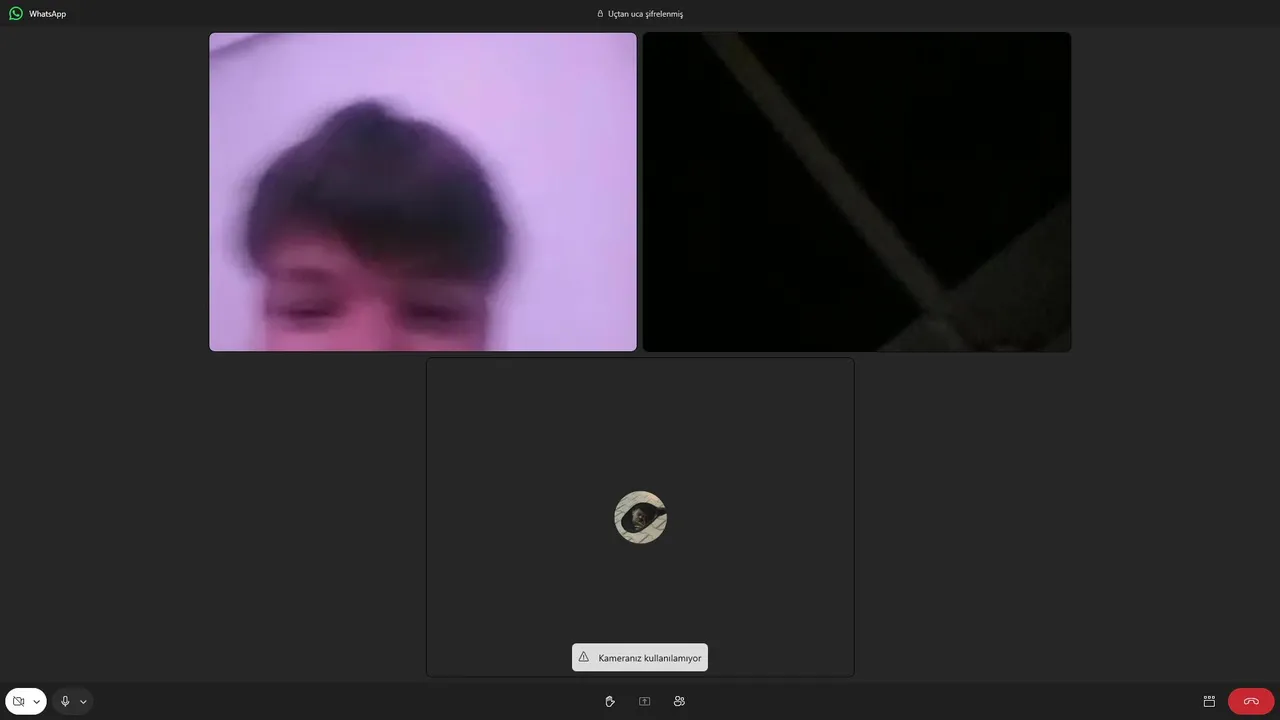Click the camera warning triangle icon

pos(584,657)
